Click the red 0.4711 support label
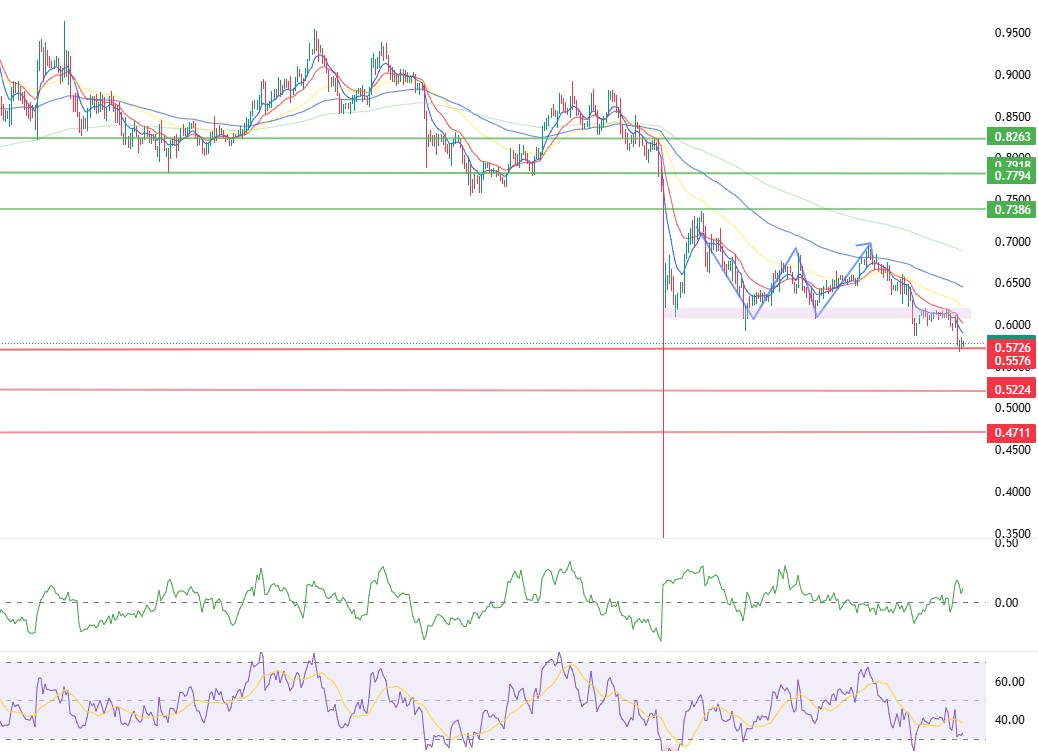 point(1010,433)
